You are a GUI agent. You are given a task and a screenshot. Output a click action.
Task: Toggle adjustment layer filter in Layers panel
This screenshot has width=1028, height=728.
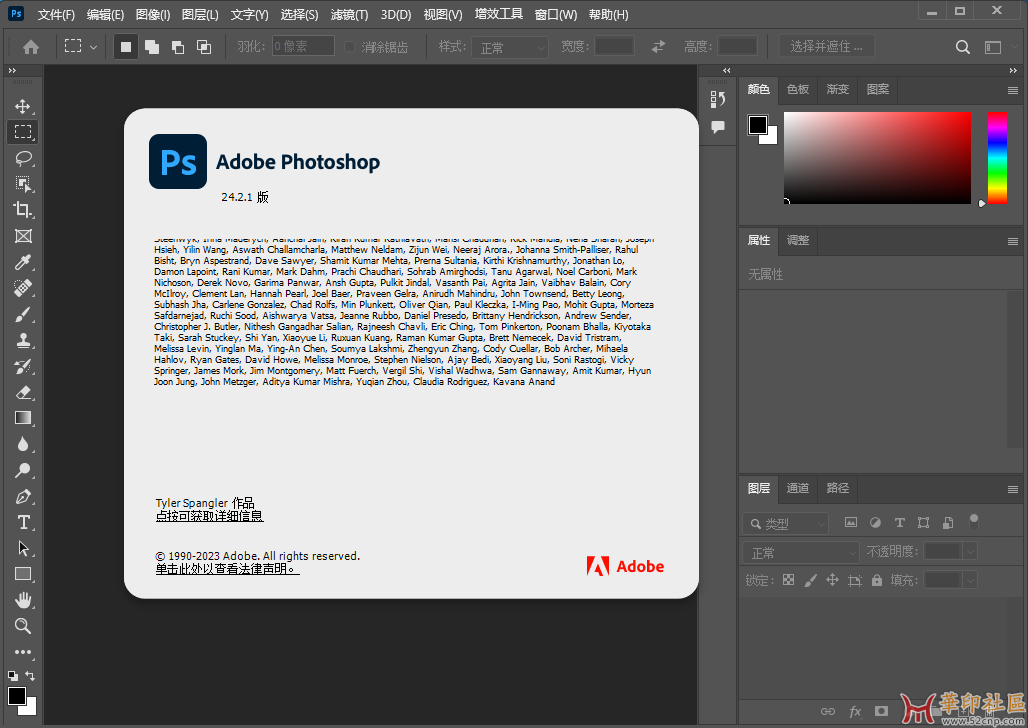[875, 523]
